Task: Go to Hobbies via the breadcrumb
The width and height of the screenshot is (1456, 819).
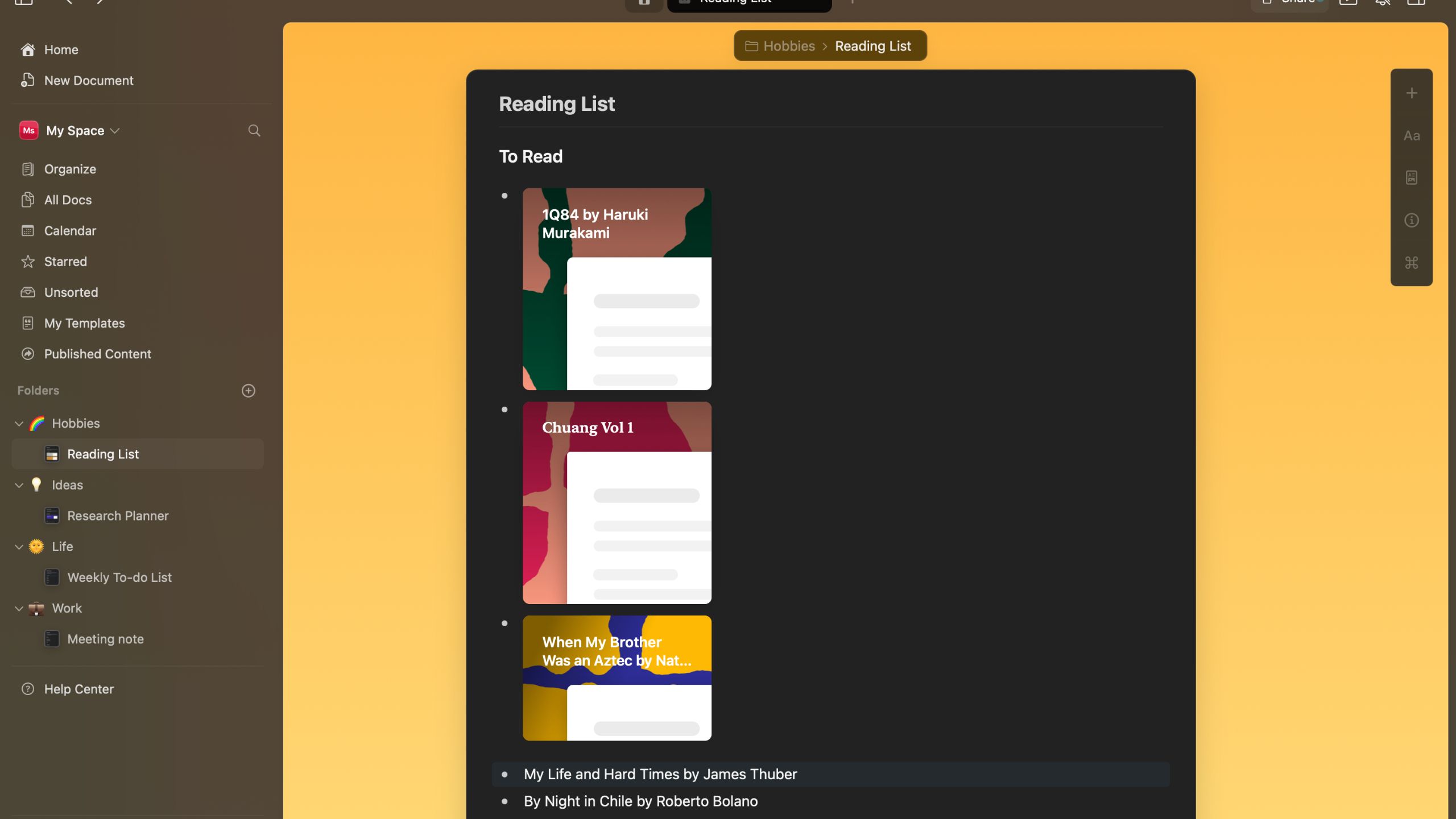Action: click(x=788, y=45)
